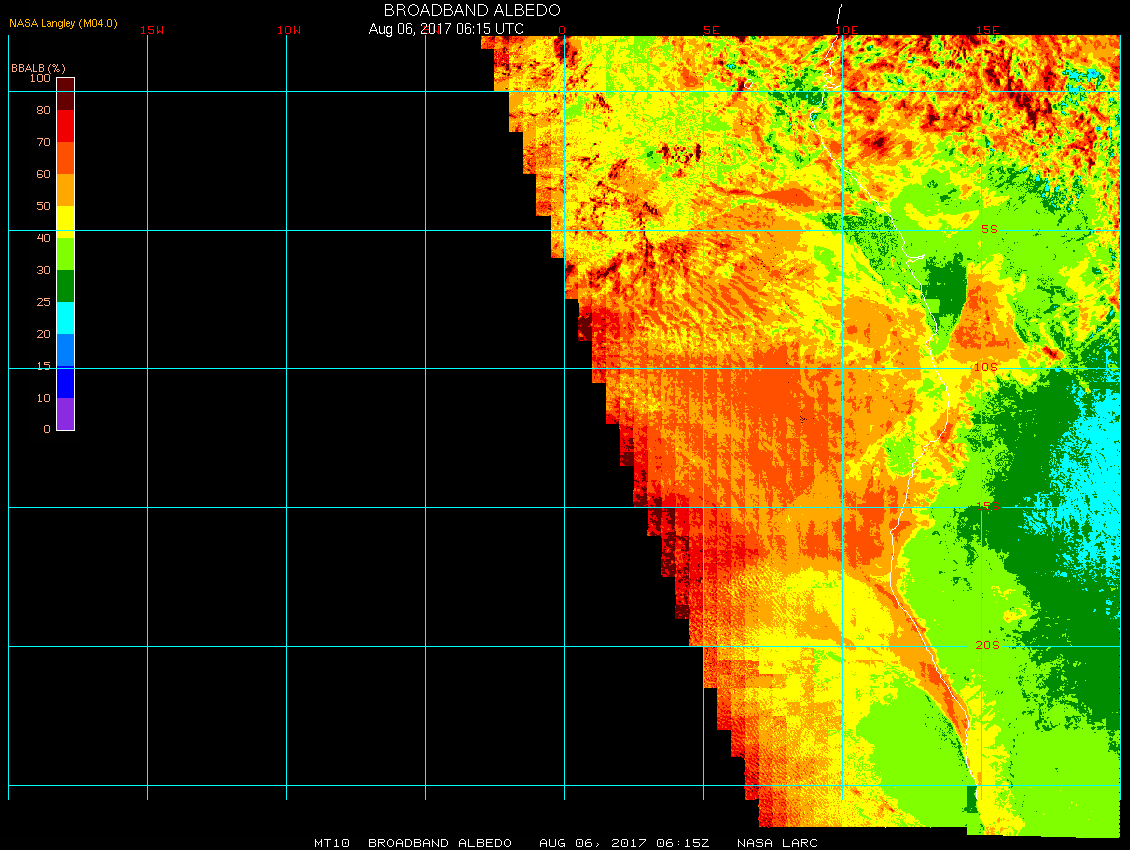Click the MT10 text in the footer
Image resolution: width=1130 pixels, height=850 pixels.
coord(331,843)
